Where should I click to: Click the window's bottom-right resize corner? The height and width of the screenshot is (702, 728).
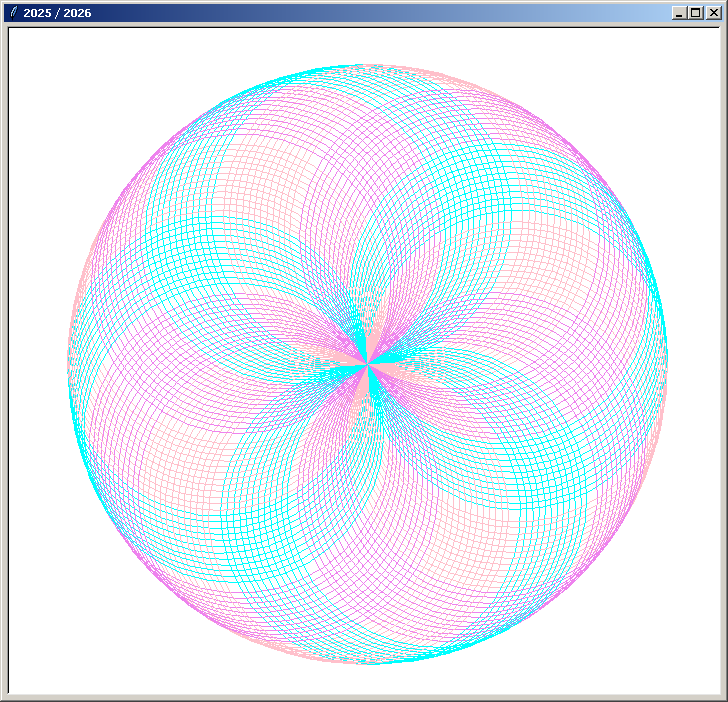725,699
